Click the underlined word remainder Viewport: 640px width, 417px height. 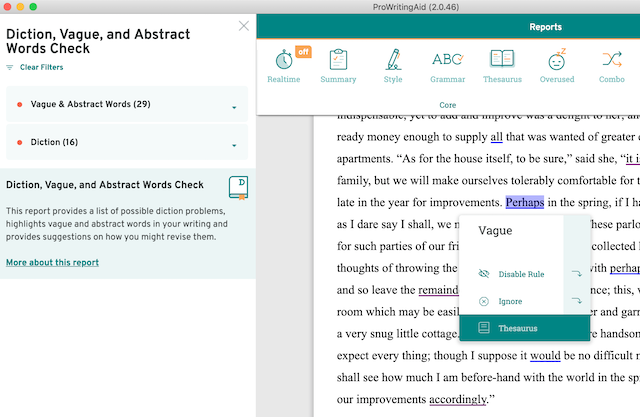click(438, 290)
